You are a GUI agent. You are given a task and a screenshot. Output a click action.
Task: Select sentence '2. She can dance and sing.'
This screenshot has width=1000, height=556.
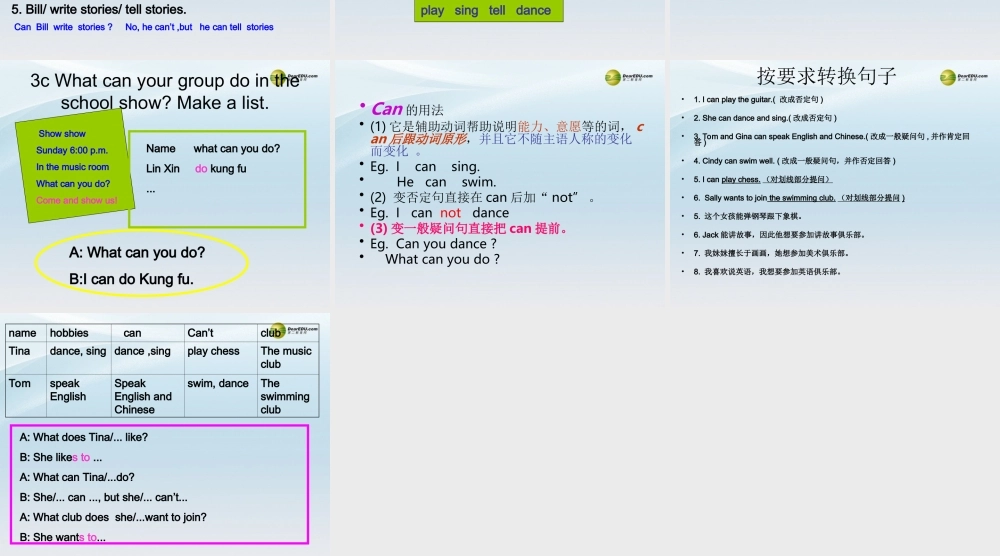(x=765, y=118)
